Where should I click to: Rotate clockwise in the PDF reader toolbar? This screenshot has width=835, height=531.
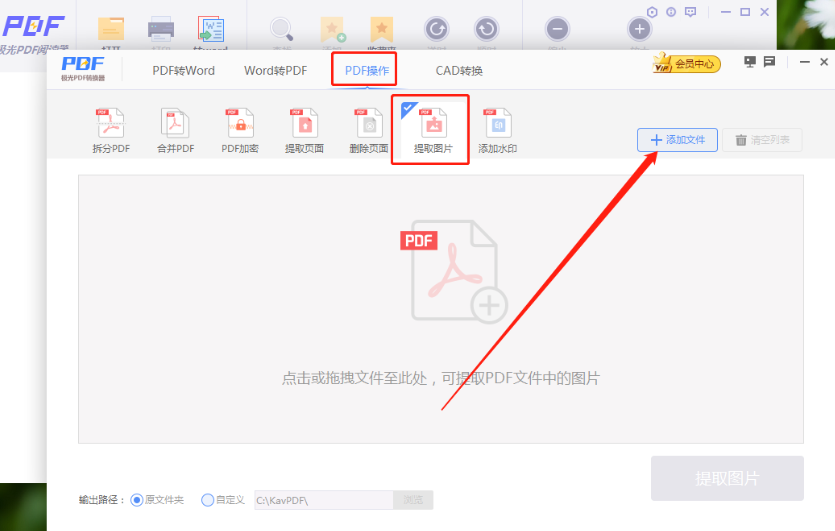point(486,29)
